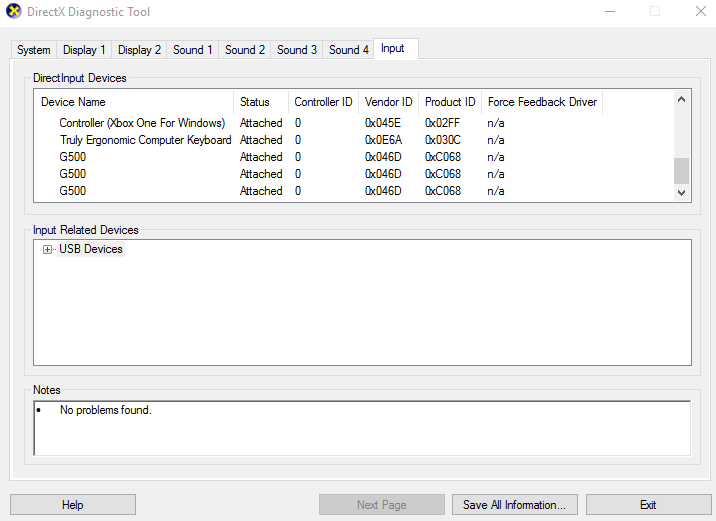The width and height of the screenshot is (716, 521).
Task: Click the Vendor ID column header
Action: (389, 102)
